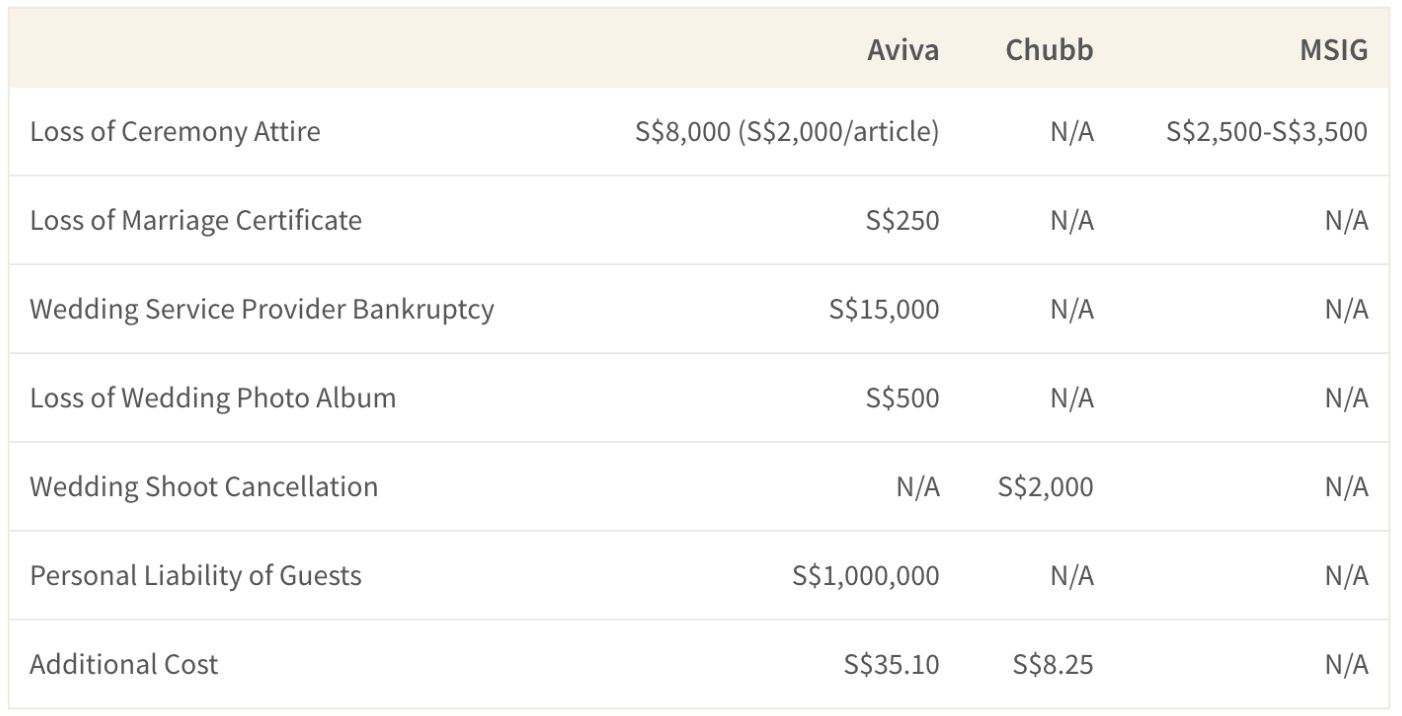The width and height of the screenshot is (1402, 716).
Task: Select the S$500 photo album value
Action: [x=903, y=398]
